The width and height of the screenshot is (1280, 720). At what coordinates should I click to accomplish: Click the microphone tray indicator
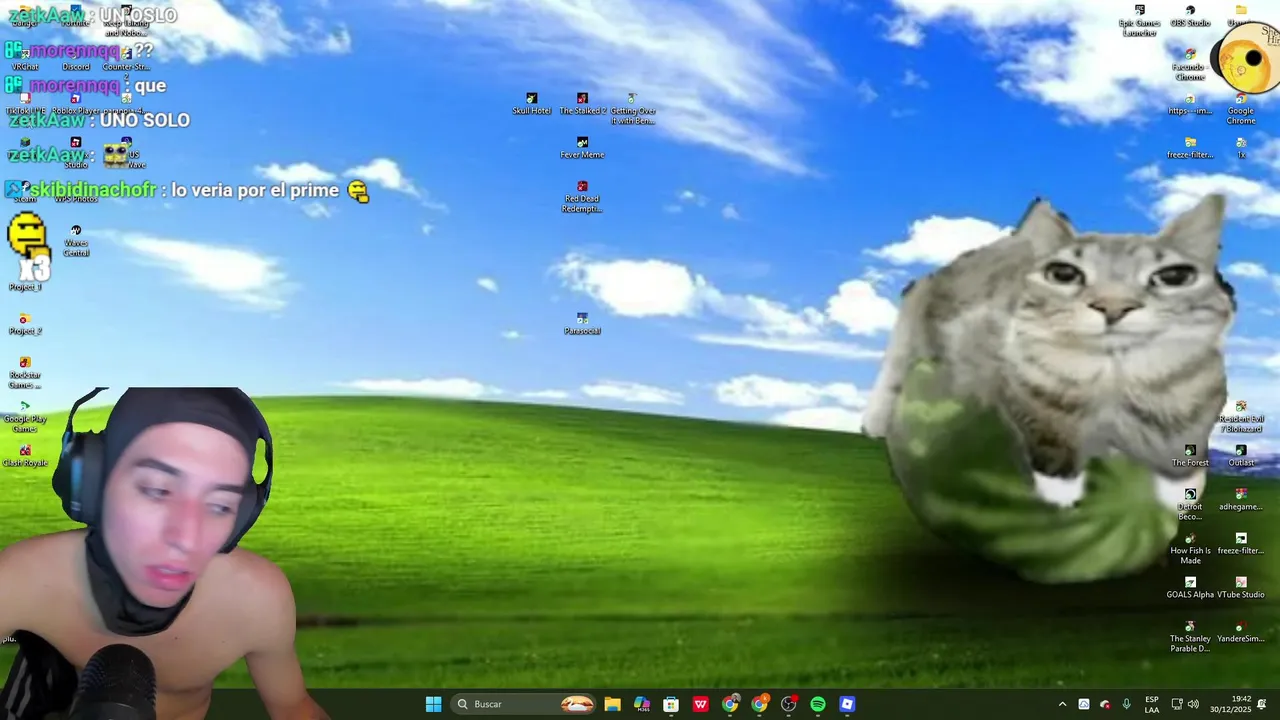pyautogui.click(x=1127, y=704)
